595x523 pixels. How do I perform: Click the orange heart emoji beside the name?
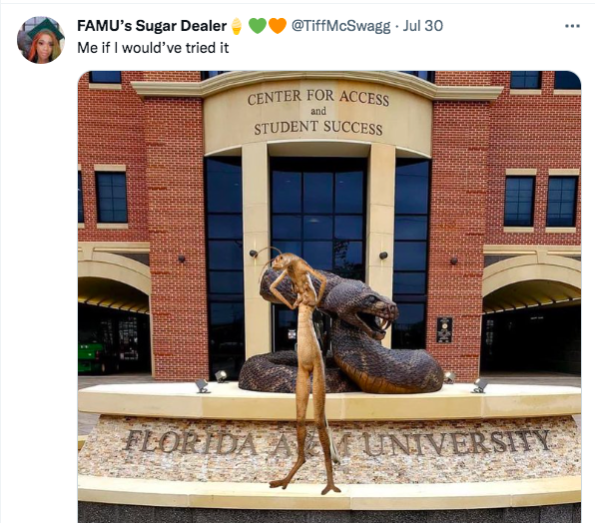277,26
